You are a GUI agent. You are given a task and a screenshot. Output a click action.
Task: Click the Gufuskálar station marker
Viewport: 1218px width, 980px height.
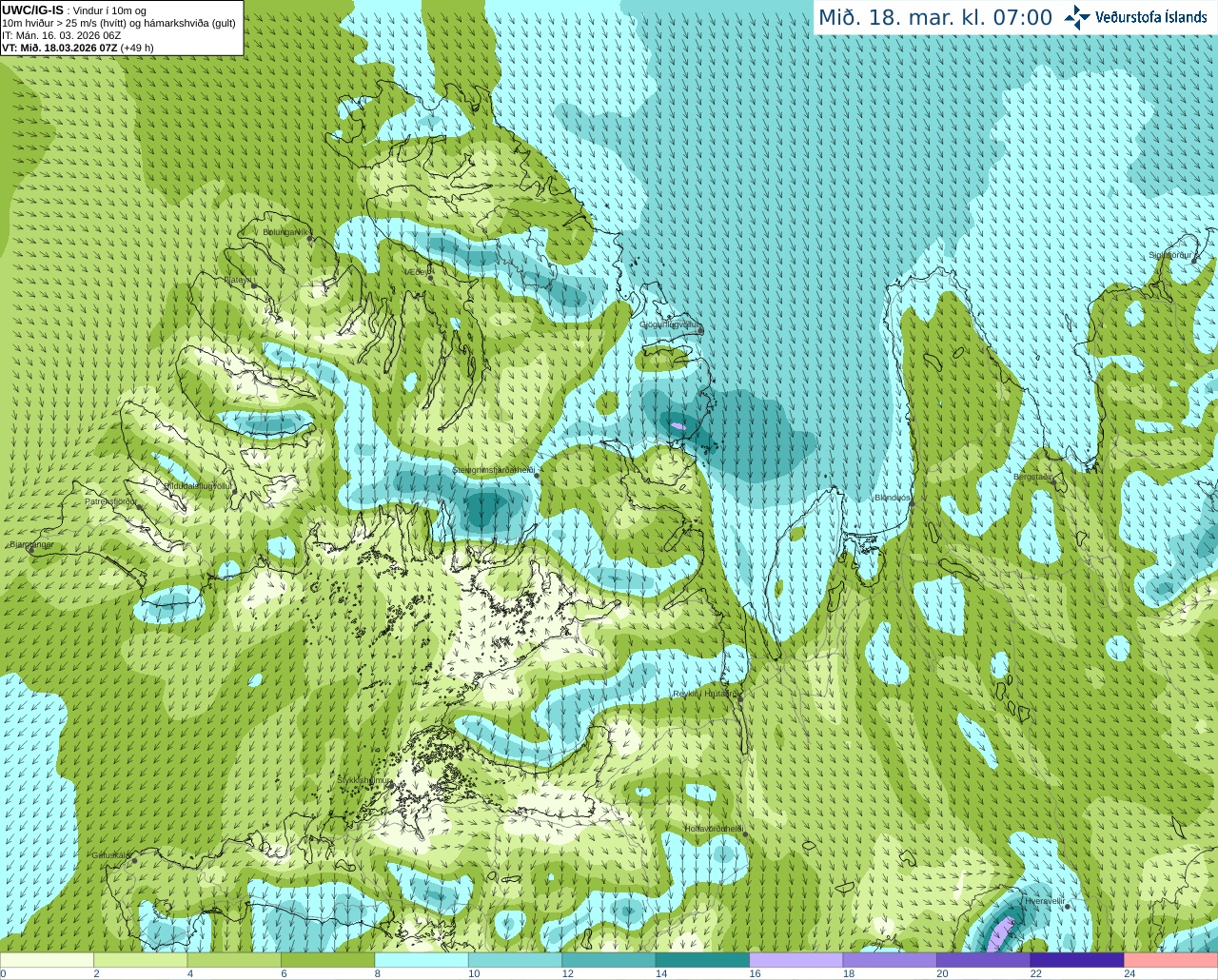click(134, 860)
